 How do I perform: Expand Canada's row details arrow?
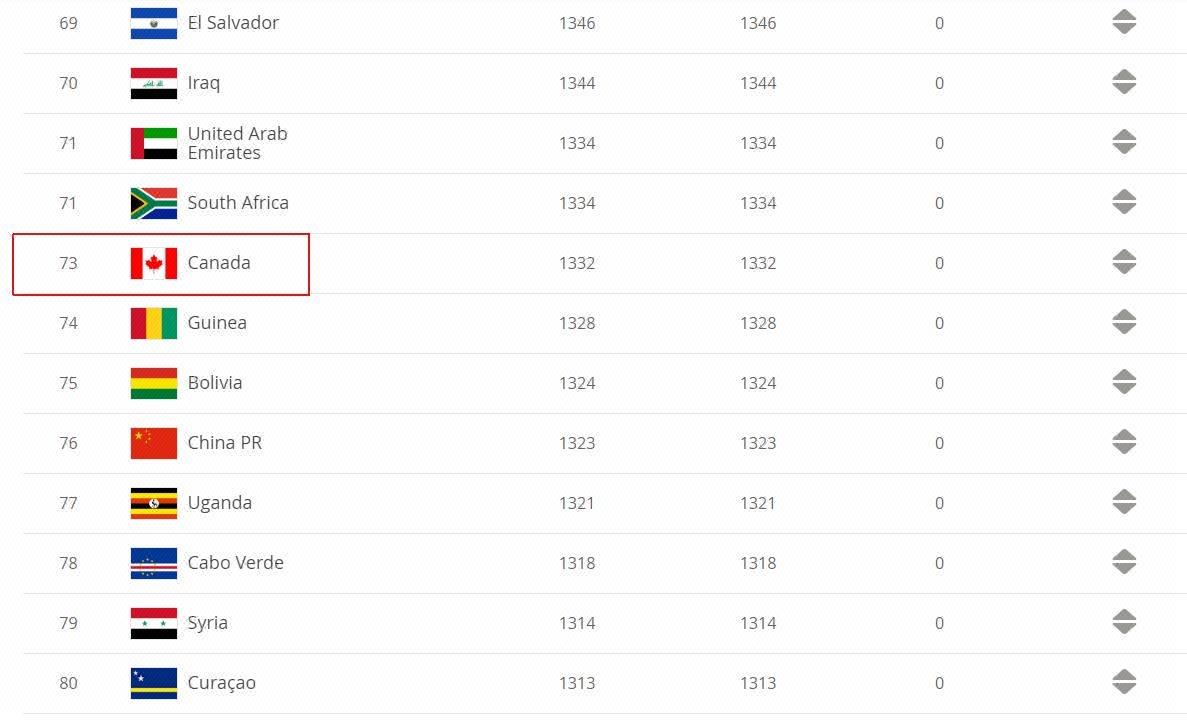[1124, 262]
